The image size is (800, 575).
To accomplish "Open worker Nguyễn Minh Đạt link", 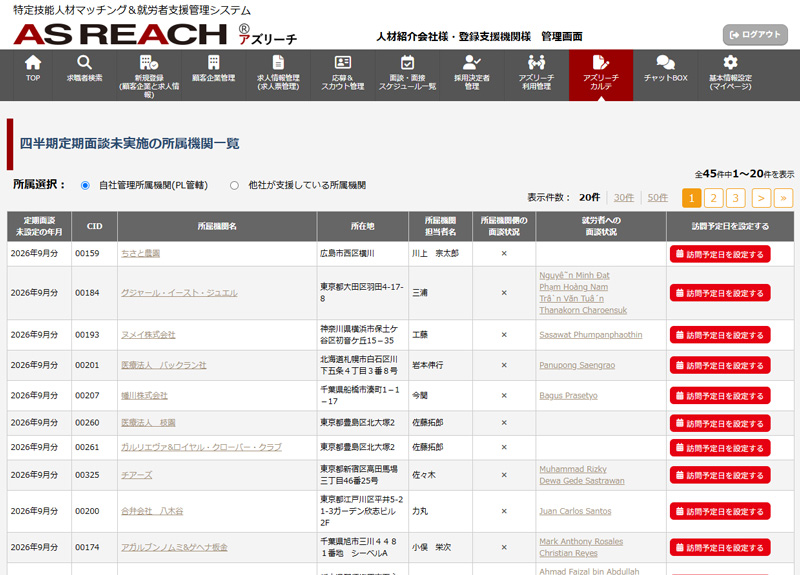I will [x=574, y=276].
